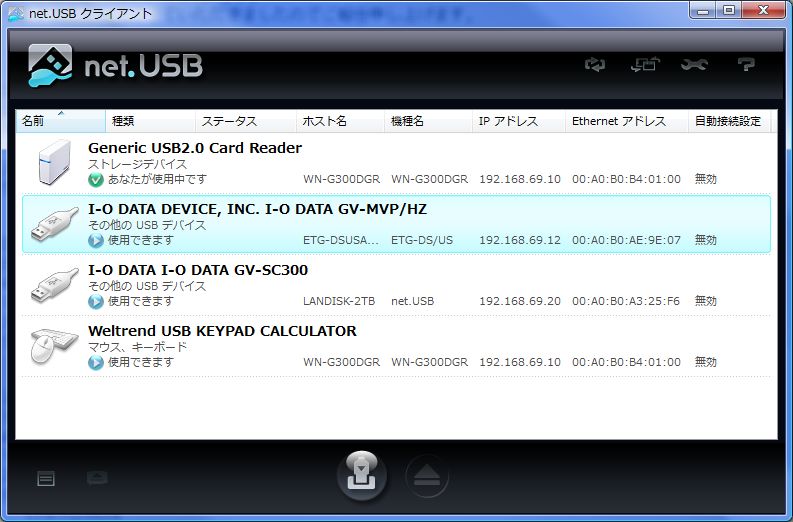Sort by the IP アドレス column header
Image resolution: width=793 pixels, height=522 pixels.
(519, 121)
